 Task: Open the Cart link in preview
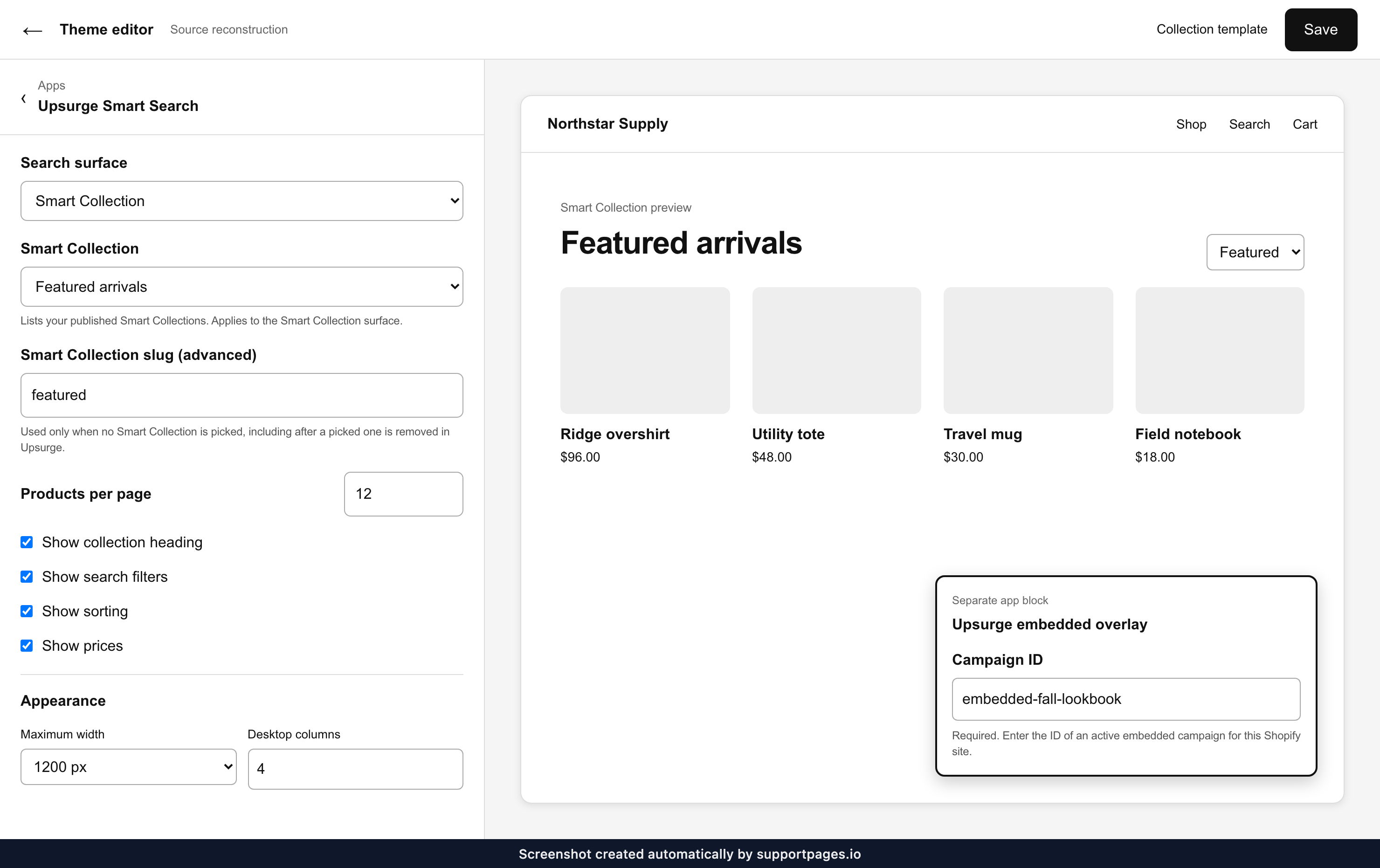[x=1305, y=124]
